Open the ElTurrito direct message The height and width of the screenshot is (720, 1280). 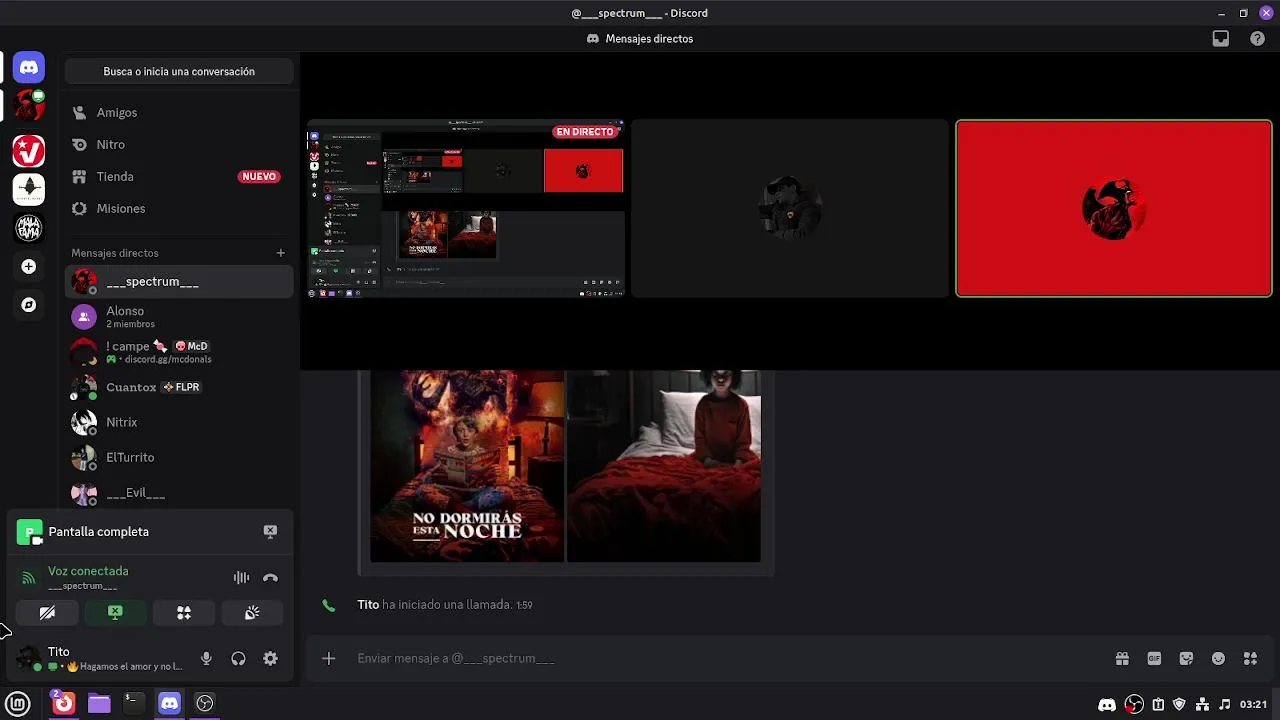tap(179, 457)
